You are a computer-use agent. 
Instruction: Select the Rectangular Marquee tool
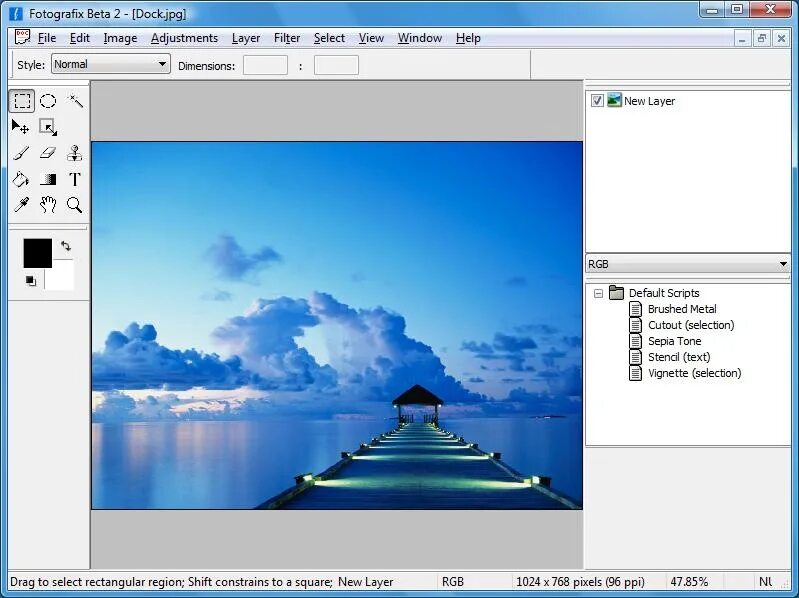coord(22,101)
